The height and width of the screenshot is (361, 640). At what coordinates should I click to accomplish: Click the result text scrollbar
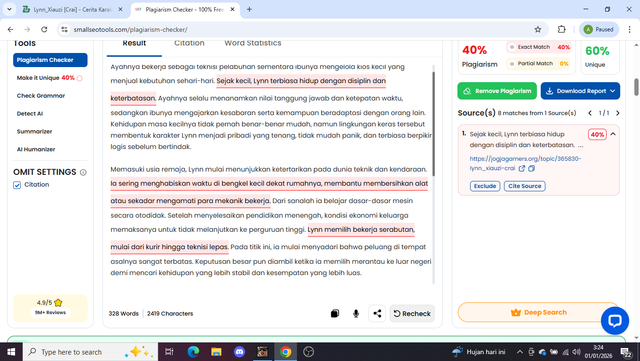(433, 123)
